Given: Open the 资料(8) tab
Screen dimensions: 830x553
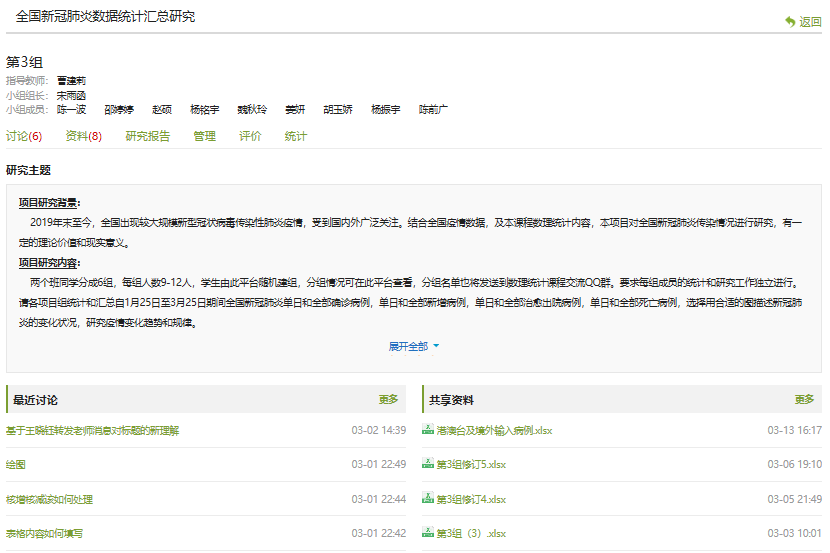Looking at the screenshot, I should click(x=83, y=136).
